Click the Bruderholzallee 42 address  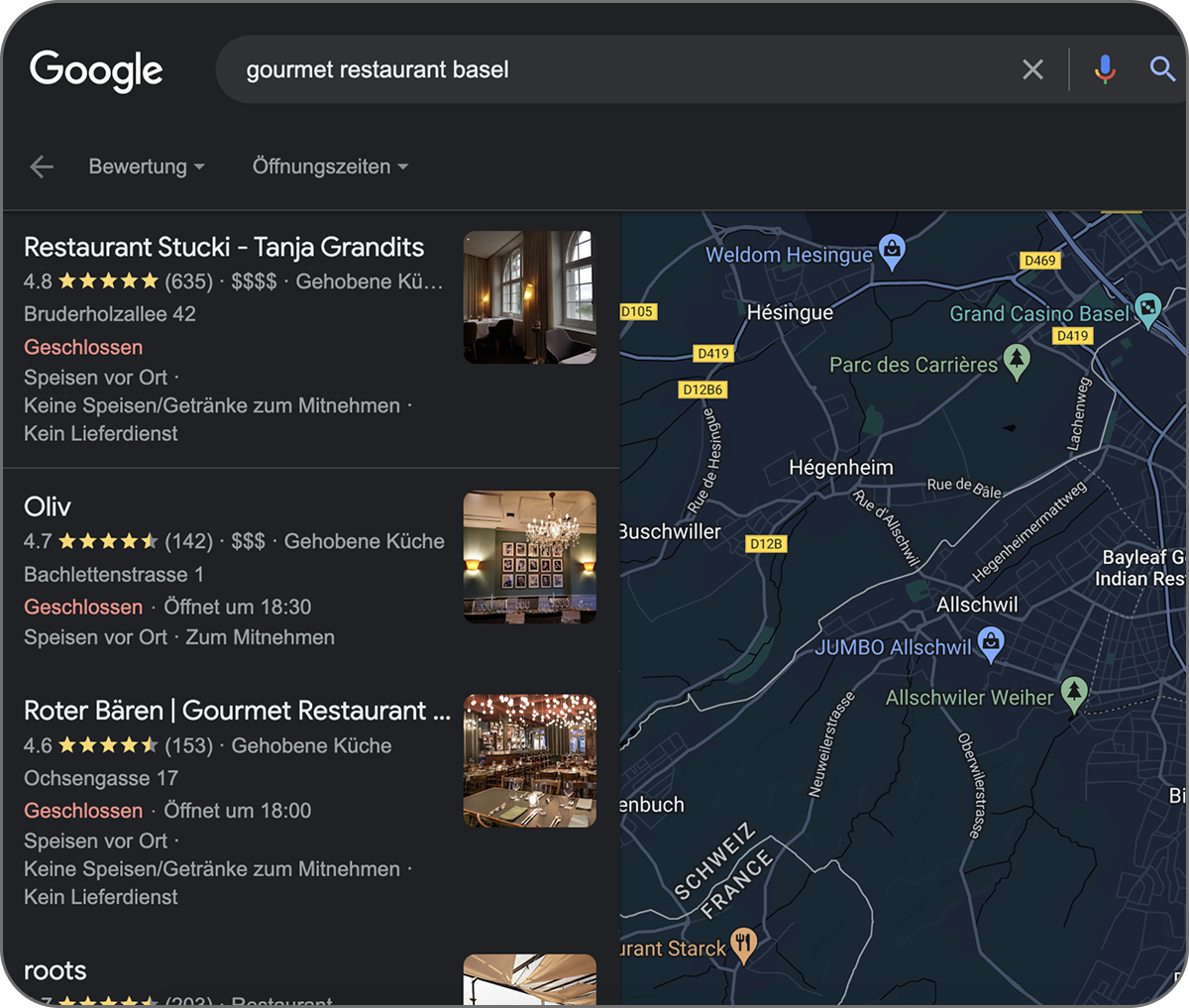[110, 314]
